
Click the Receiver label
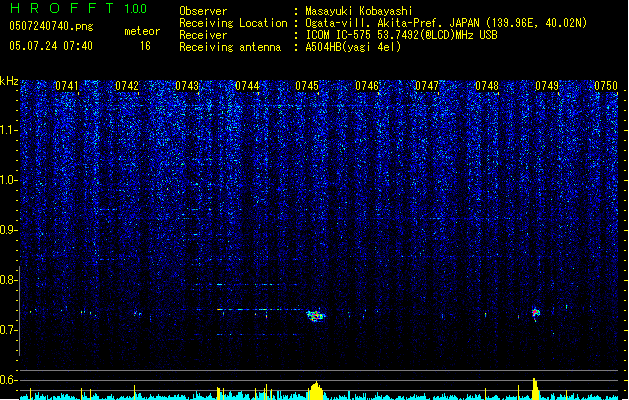tap(203, 35)
